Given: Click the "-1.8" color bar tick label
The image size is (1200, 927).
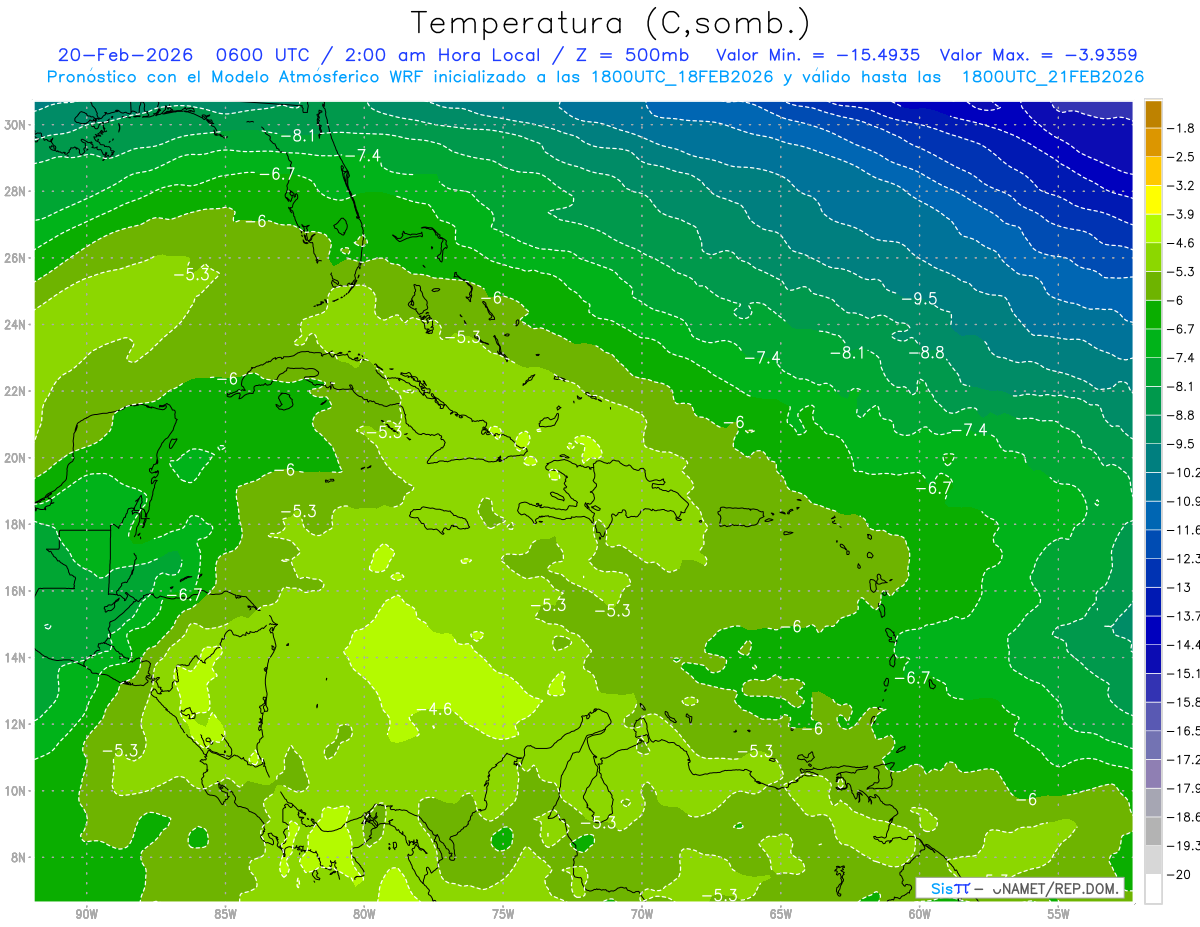Looking at the screenshot, I should (1182, 128).
